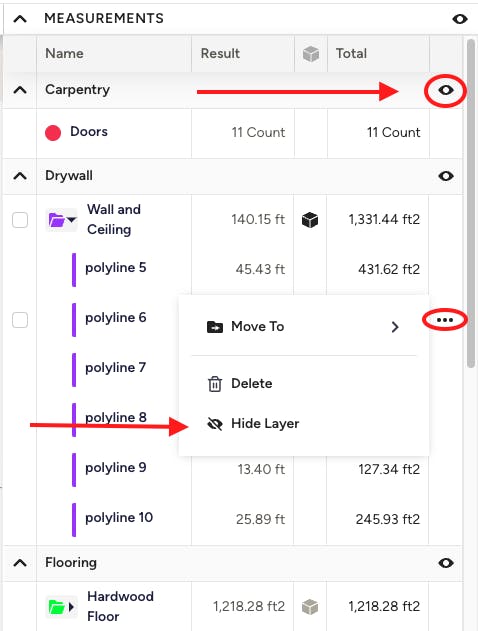Collapse the Measurements panel chevron
The height and width of the screenshot is (631, 478).
(x=20, y=19)
